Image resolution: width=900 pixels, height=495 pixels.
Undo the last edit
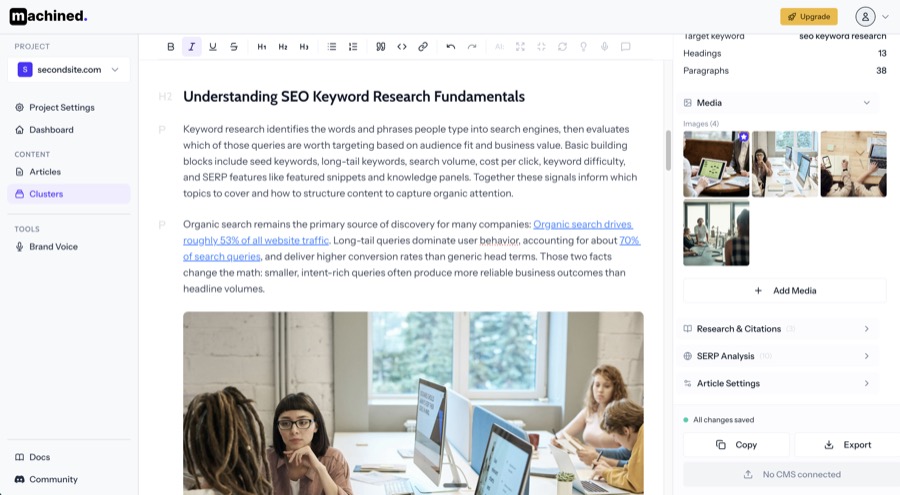tap(451, 47)
